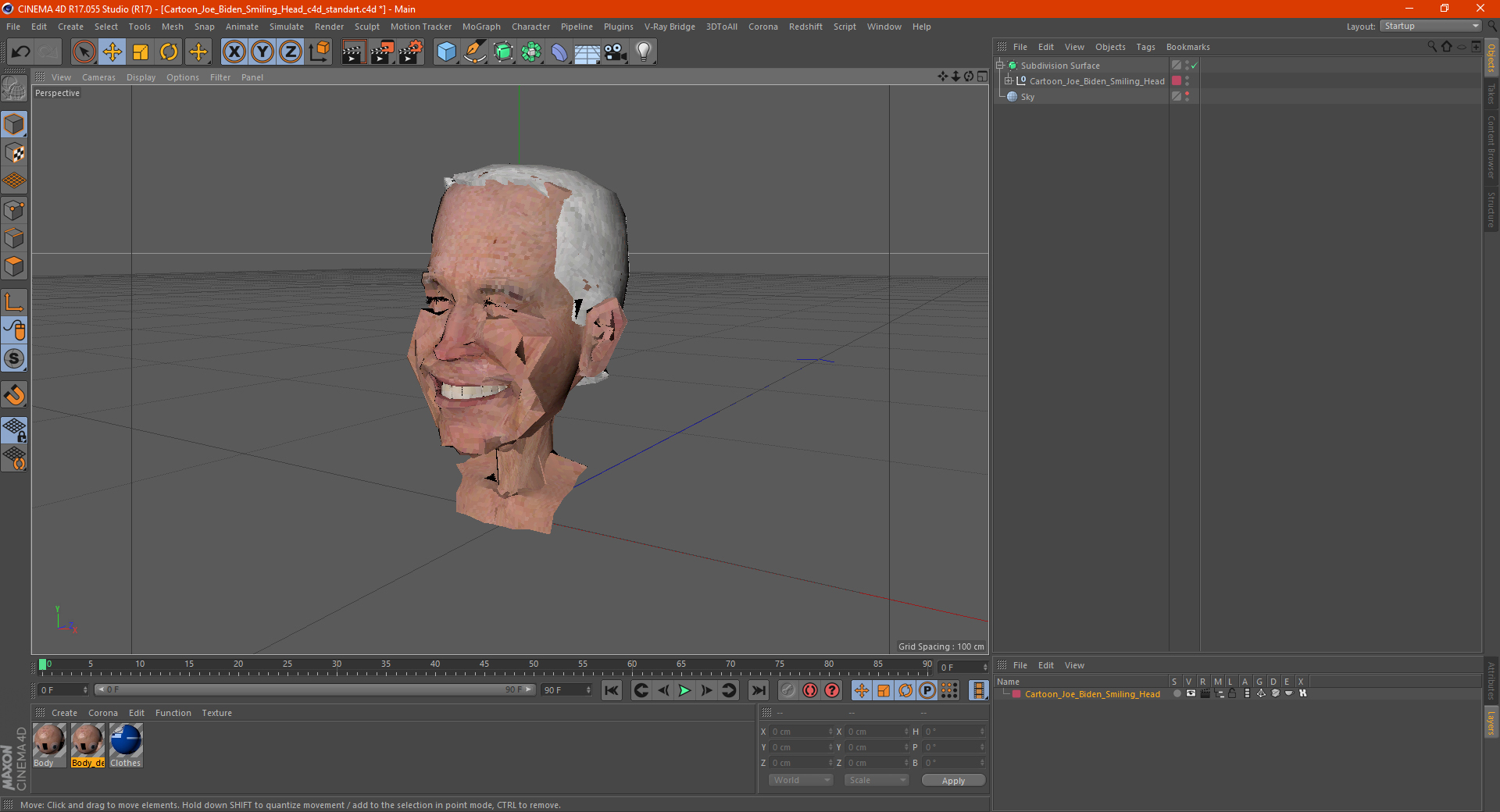Select the Sky object
Image resolution: width=1500 pixels, height=812 pixels.
tap(1027, 97)
